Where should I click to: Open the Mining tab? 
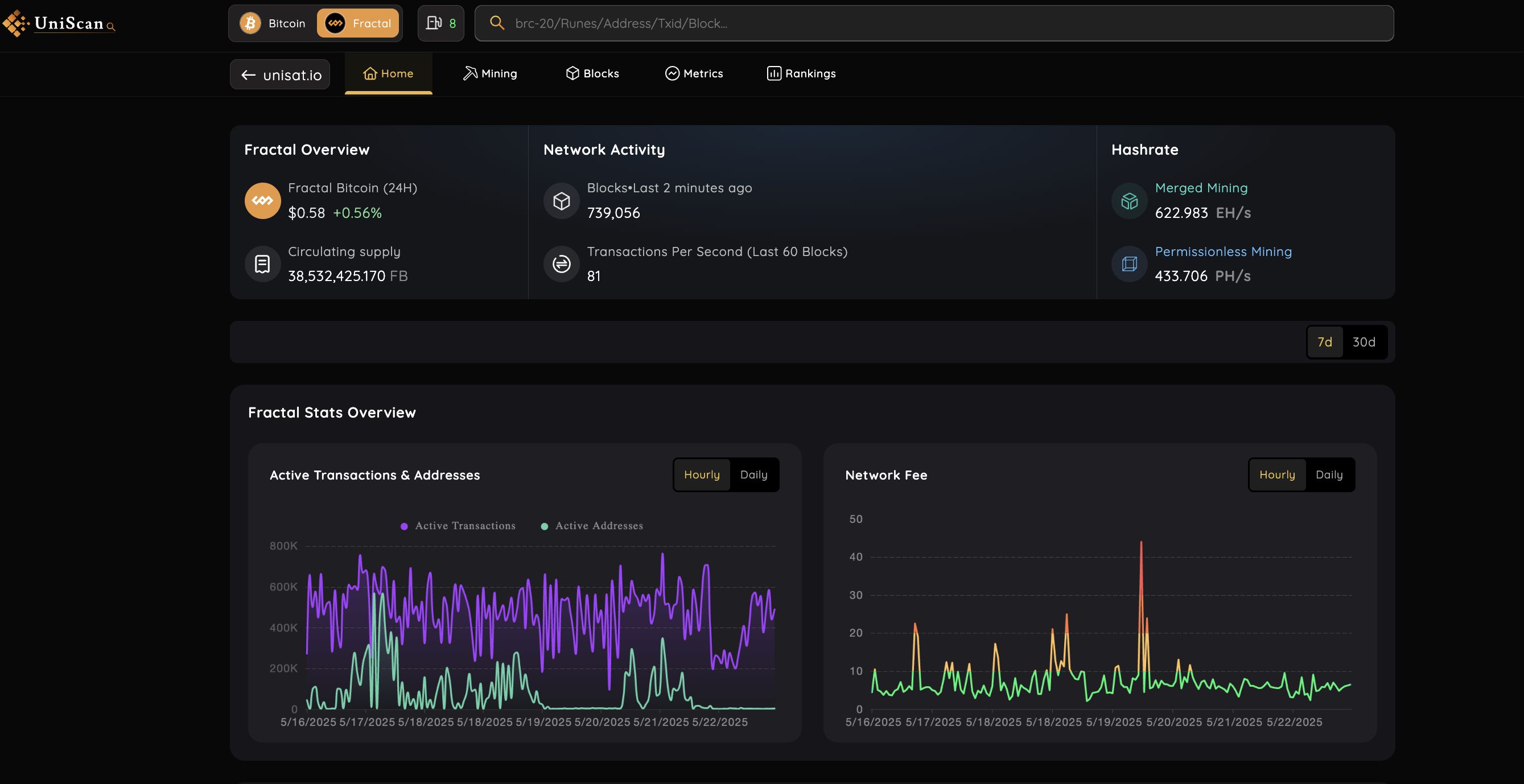(490, 73)
